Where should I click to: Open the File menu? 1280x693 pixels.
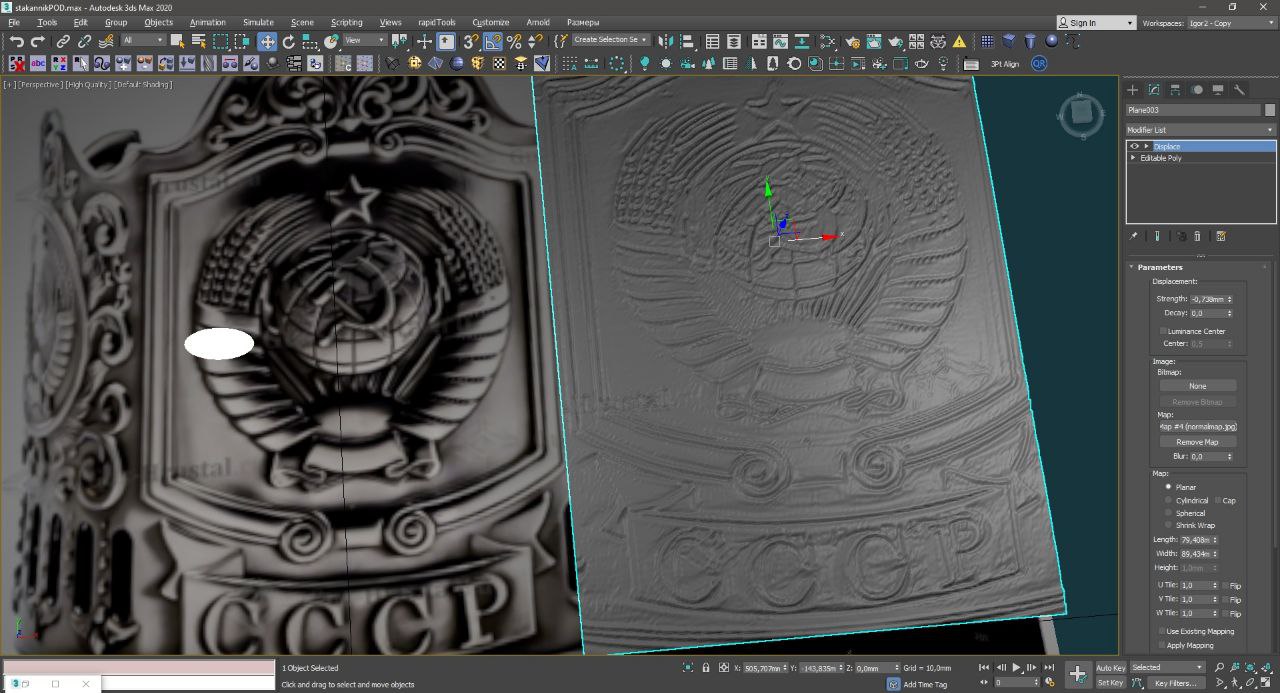(14, 22)
